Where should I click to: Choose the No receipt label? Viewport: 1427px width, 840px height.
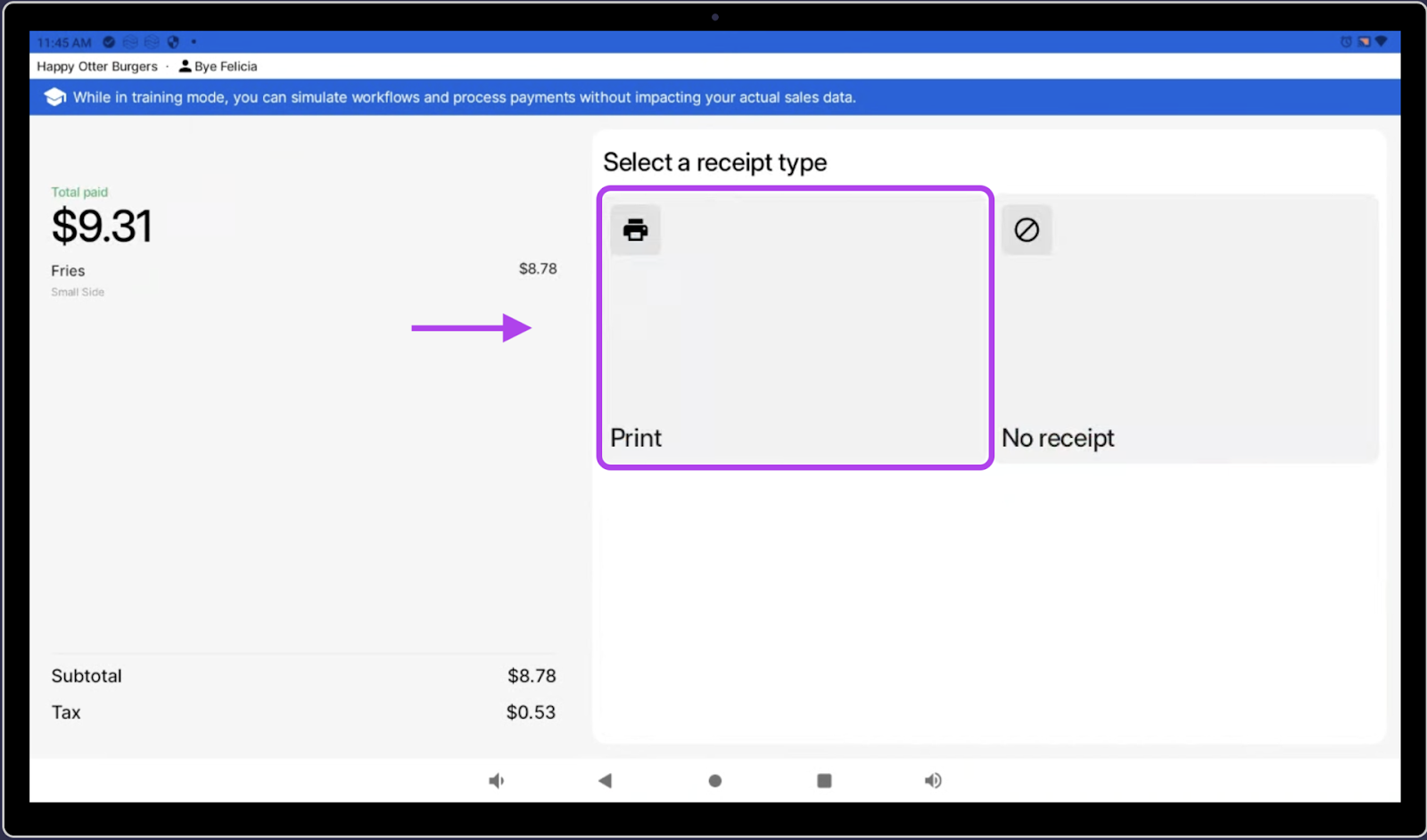click(x=1058, y=438)
